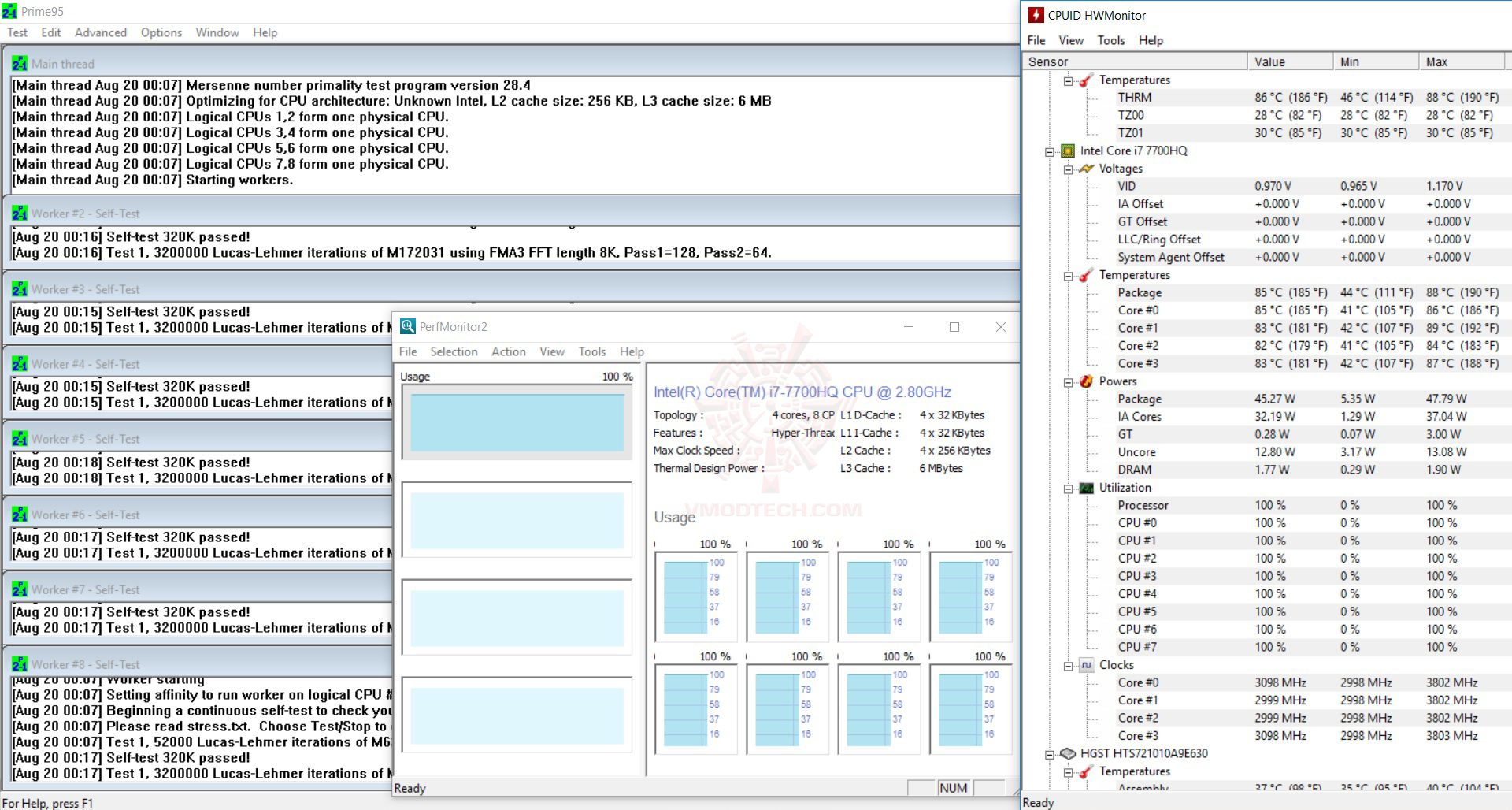The width and height of the screenshot is (1512, 810).
Task: Select the Core #0 temperature row
Action: coord(1138,310)
